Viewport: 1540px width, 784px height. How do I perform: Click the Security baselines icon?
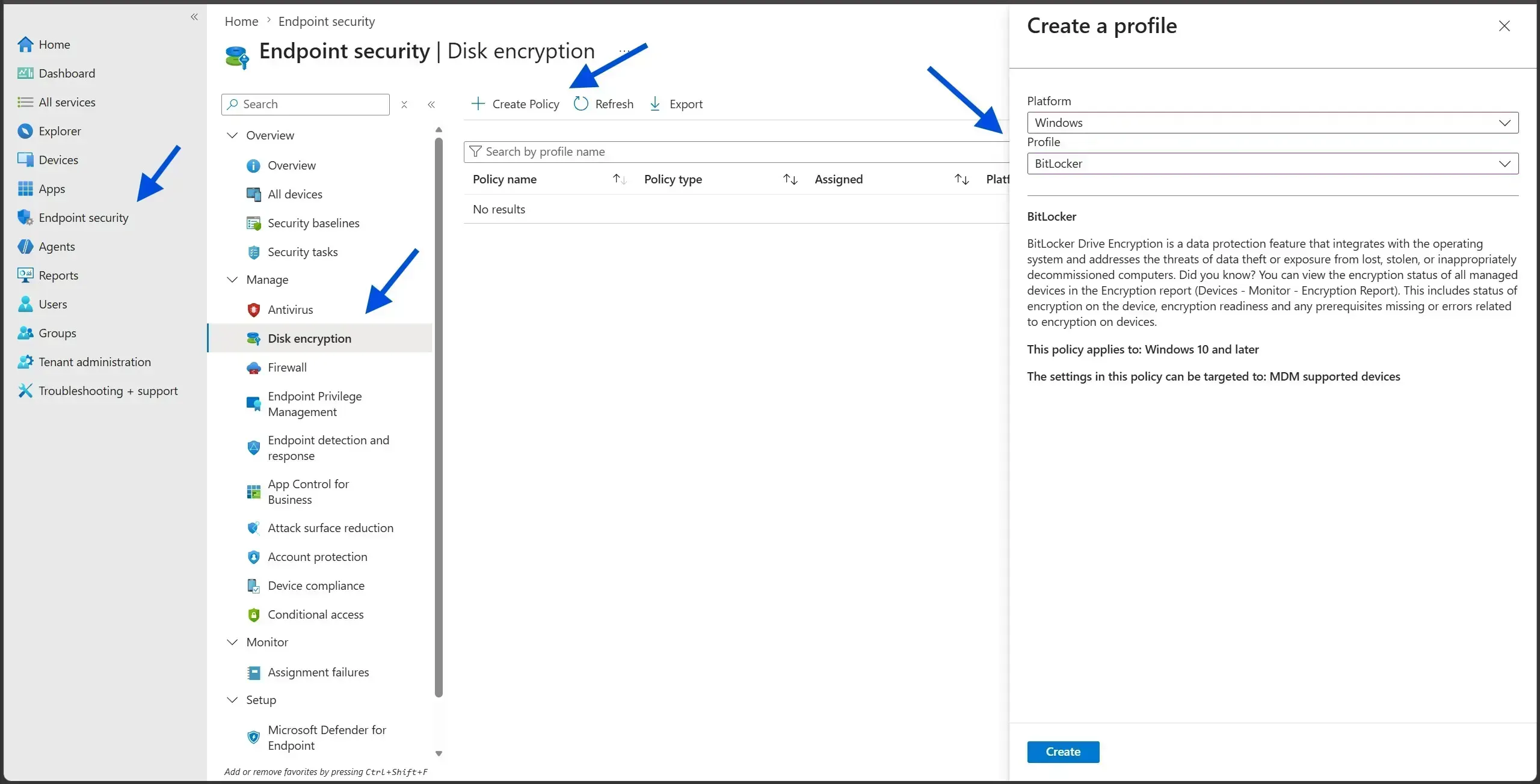[x=254, y=224]
